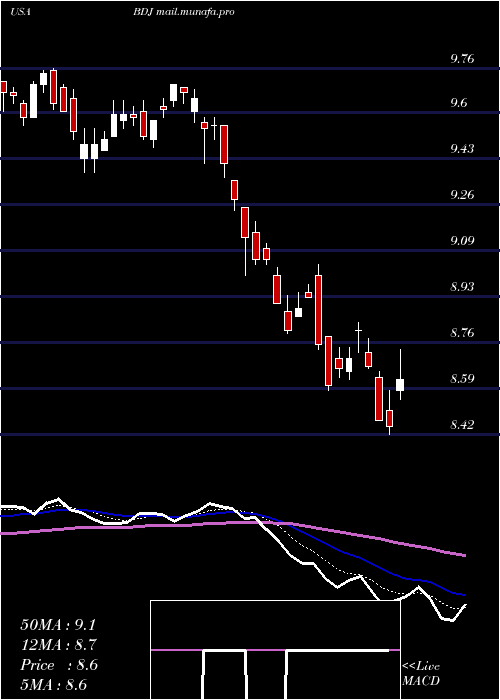The height and width of the screenshot is (700, 500).
Task: Click the last white candlestick on the chart
Action: click(400, 374)
